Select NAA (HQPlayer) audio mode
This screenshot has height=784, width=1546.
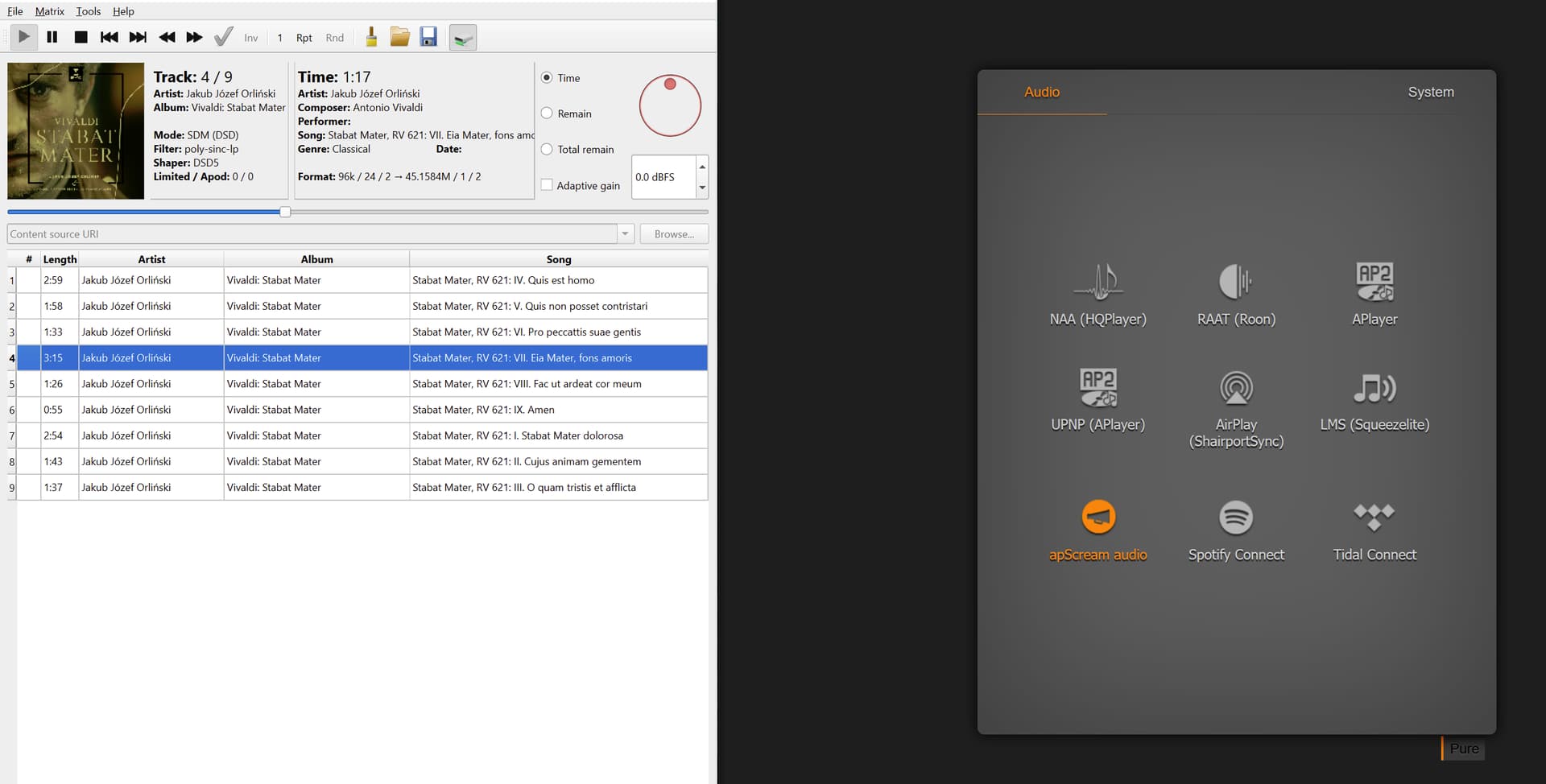pyautogui.click(x=1097, y=295)
